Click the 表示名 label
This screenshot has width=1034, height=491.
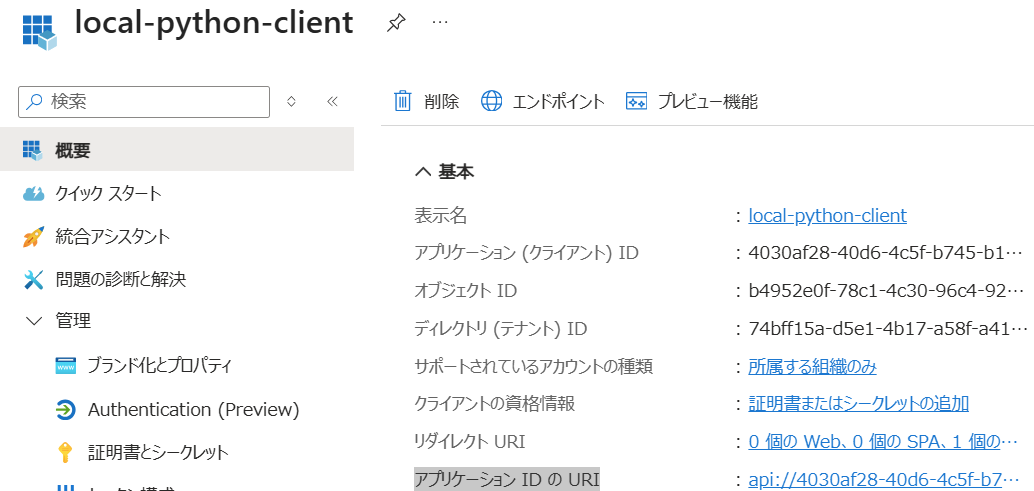pos(441,216)
